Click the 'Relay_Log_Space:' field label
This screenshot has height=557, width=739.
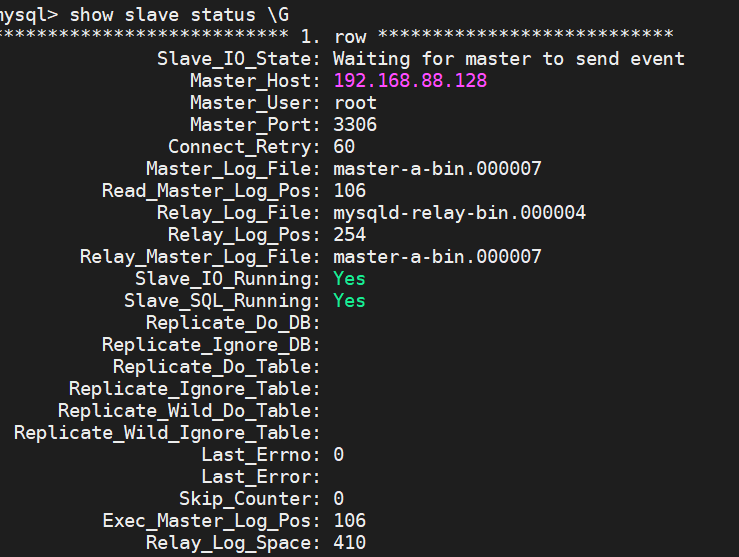(x=233, y=543)
